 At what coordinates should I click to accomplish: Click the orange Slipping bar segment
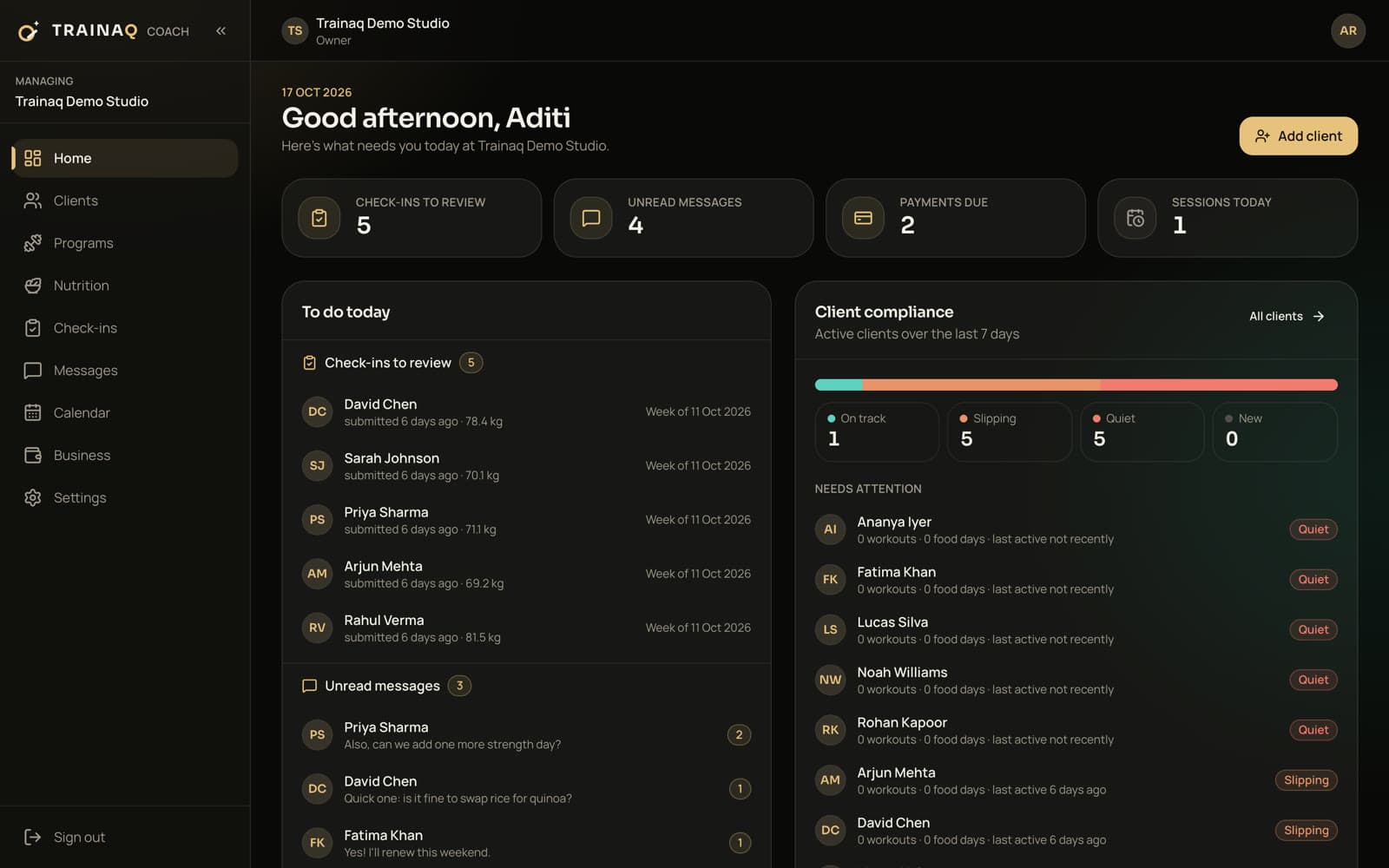pyautogui.click(x=981, y=385)
